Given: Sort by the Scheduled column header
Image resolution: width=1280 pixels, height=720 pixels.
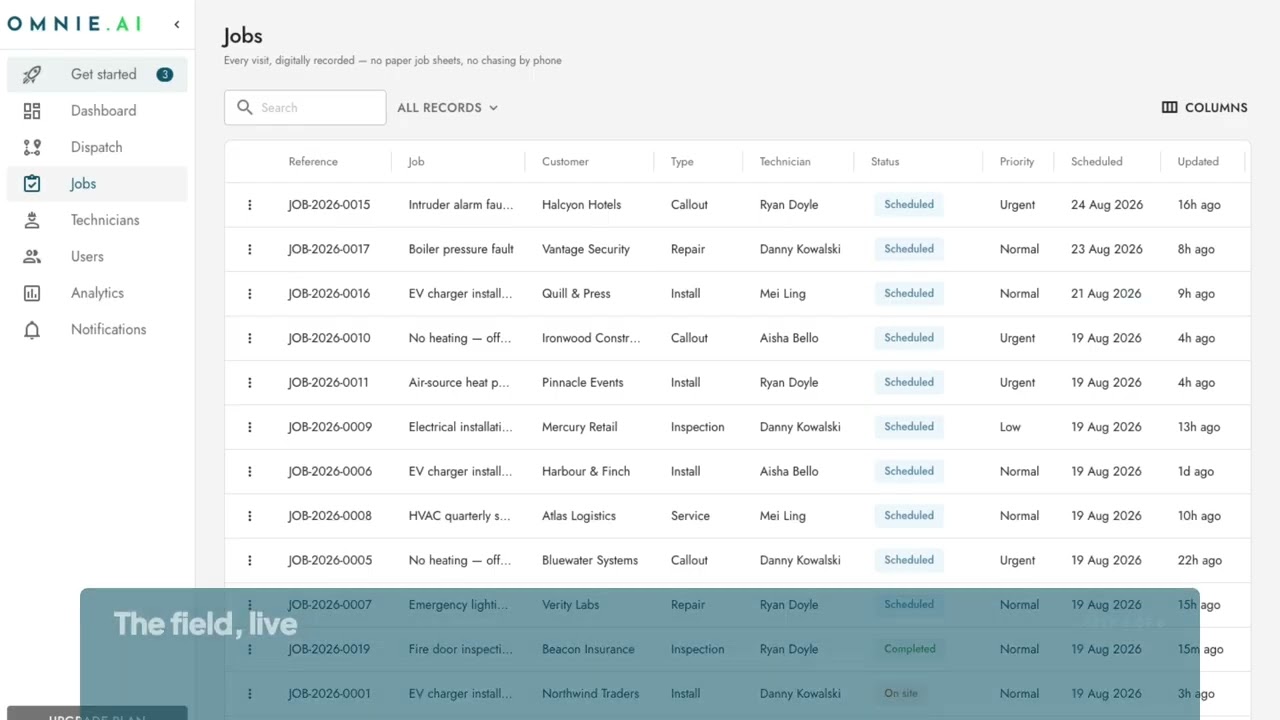Looking at the screenshot, I should 1097,161.
